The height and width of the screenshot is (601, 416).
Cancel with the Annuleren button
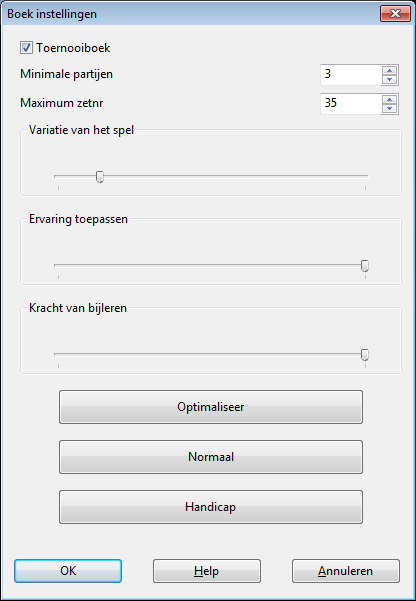(x=346, y=571)
